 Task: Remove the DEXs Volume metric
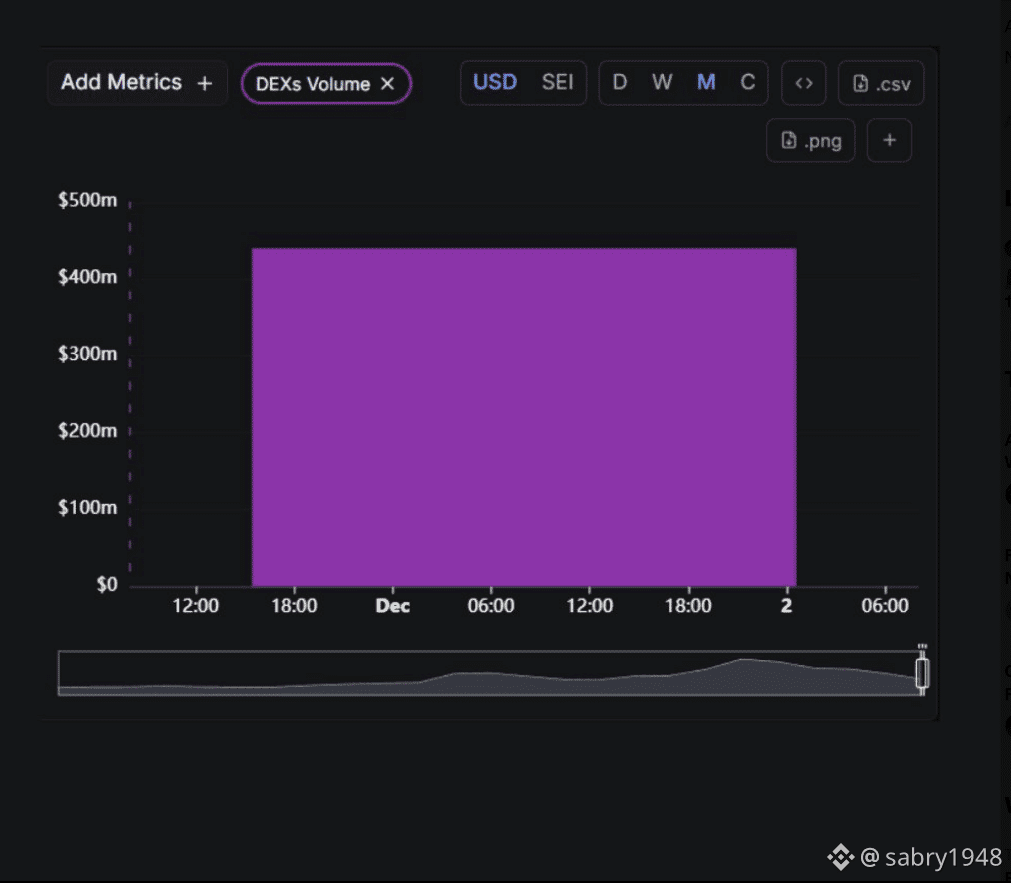coord(388,84)
